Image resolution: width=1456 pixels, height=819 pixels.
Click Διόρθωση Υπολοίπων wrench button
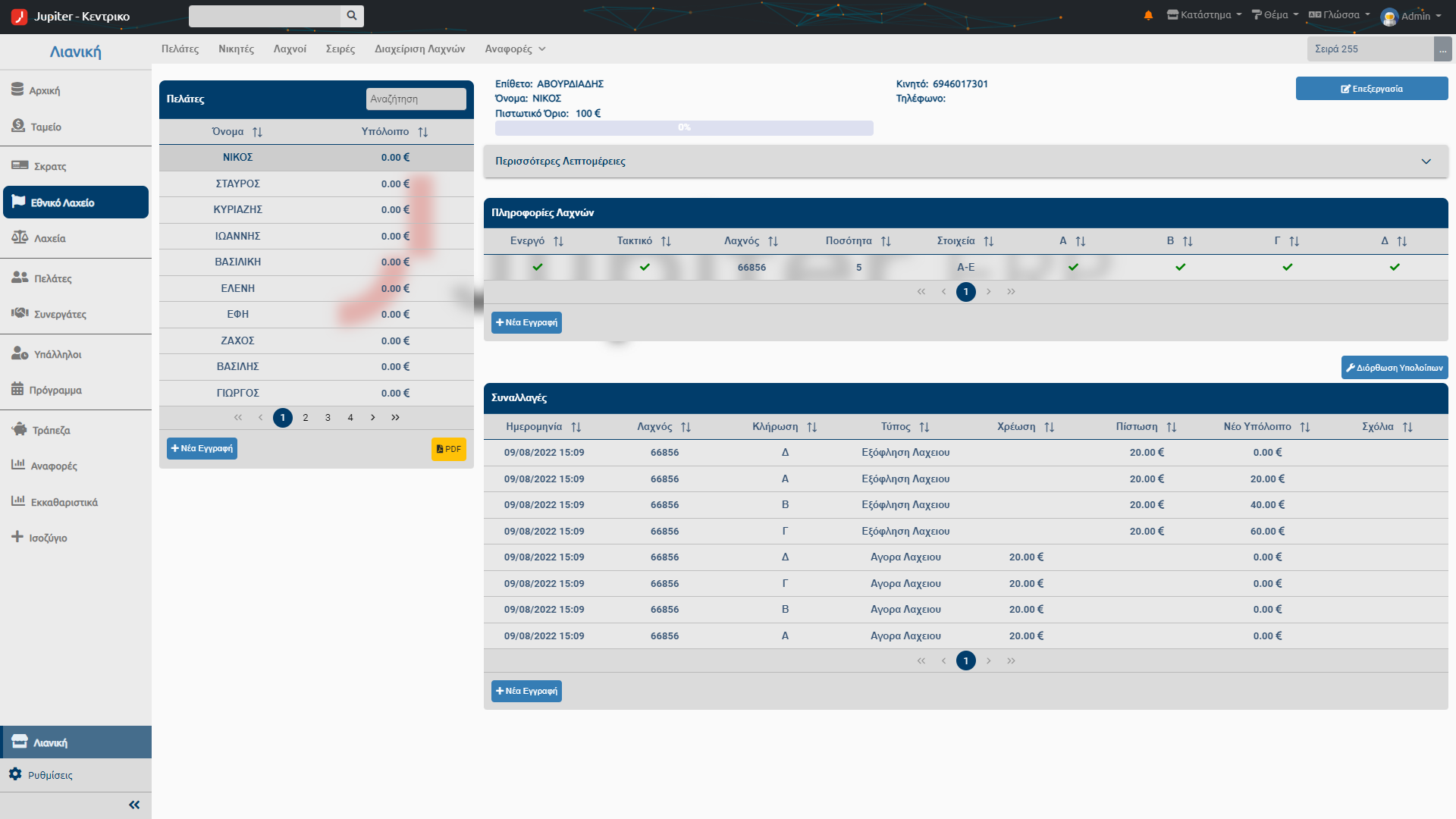1394,368
